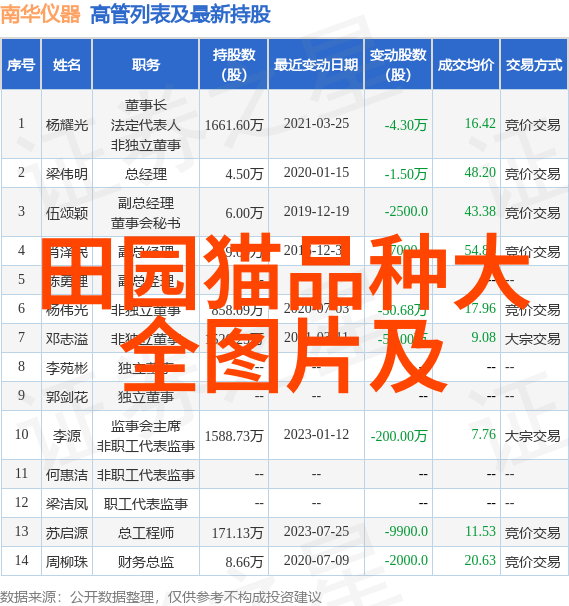Select the name 伍颂颖 in row 3
Image resolution: width=569 pixels, height=606 pixels.
[67, 213]
